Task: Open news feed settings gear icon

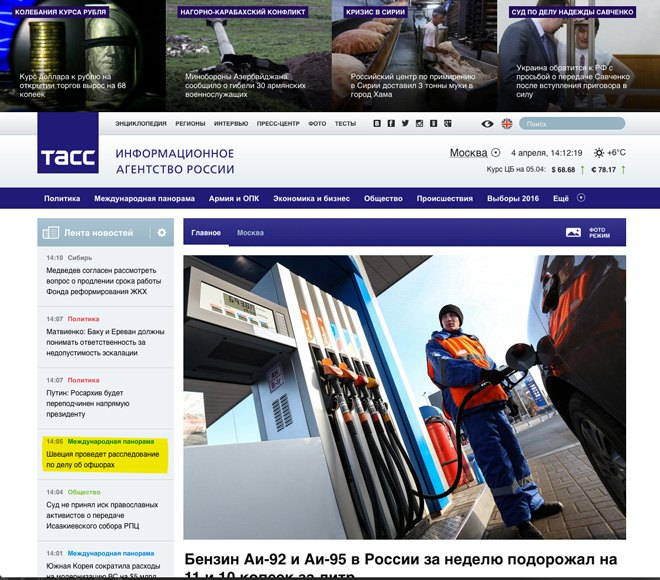Action: (x=161, y=233)
